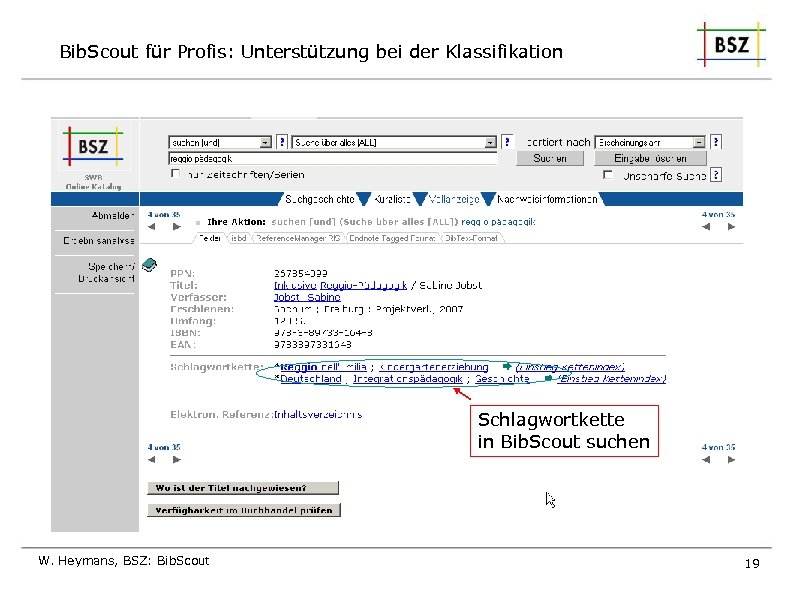Screen dimensions: 794x595
Task: Click the EAN value '9783897331648'
Action: (312, 345)
